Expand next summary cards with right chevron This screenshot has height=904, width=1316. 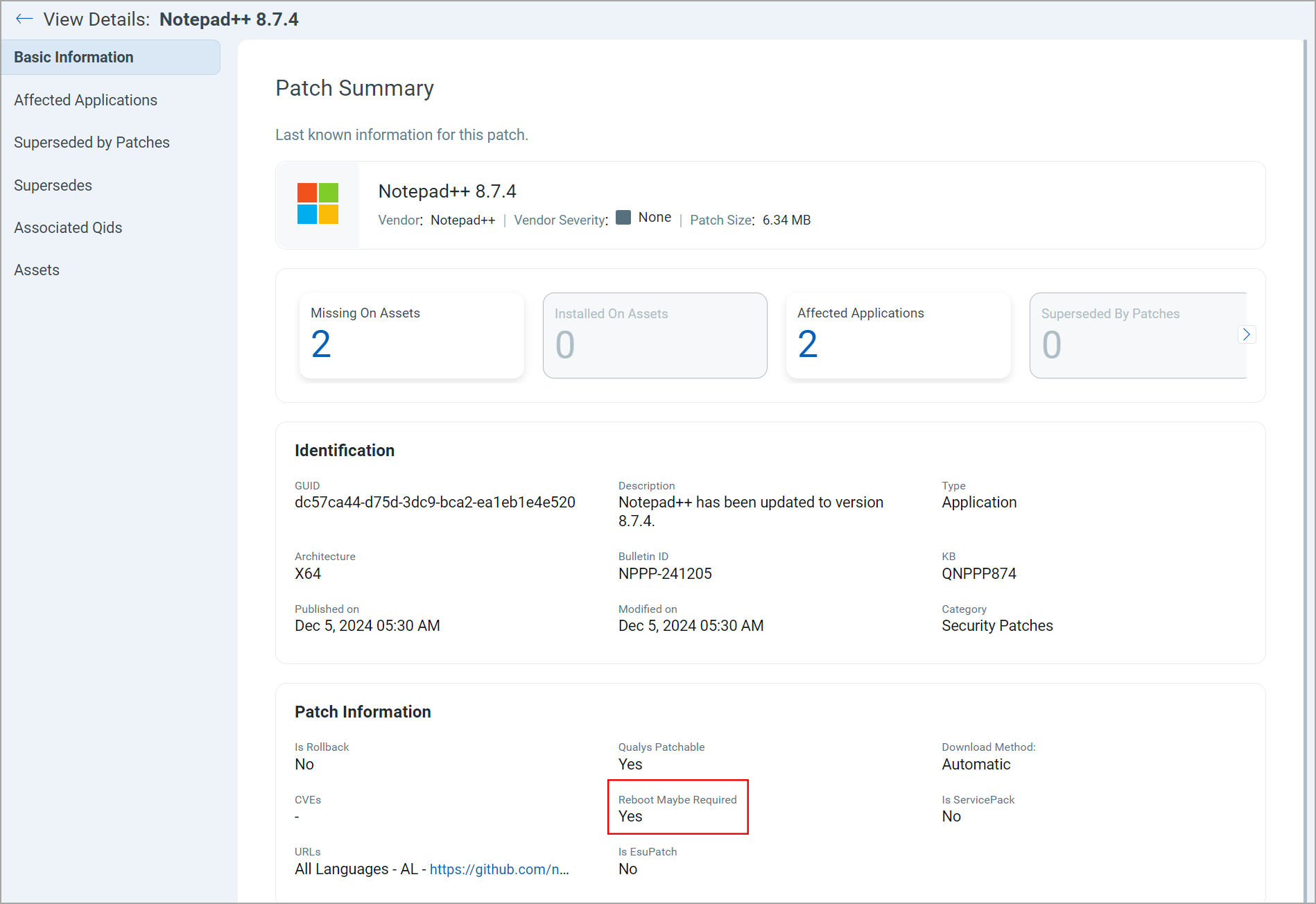[x=1246, y=335]
